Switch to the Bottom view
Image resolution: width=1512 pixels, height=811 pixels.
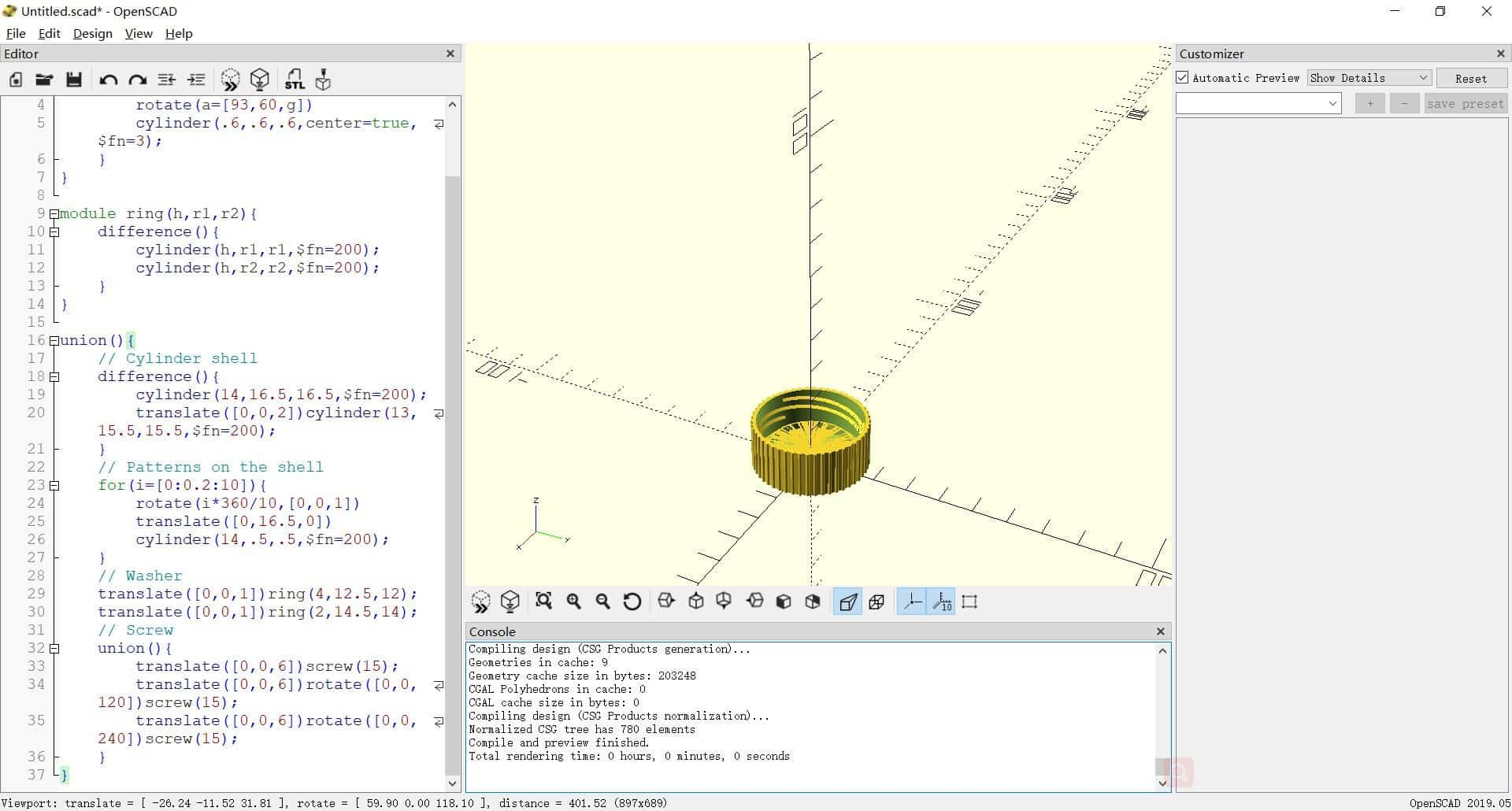click(x=724, y=602)
